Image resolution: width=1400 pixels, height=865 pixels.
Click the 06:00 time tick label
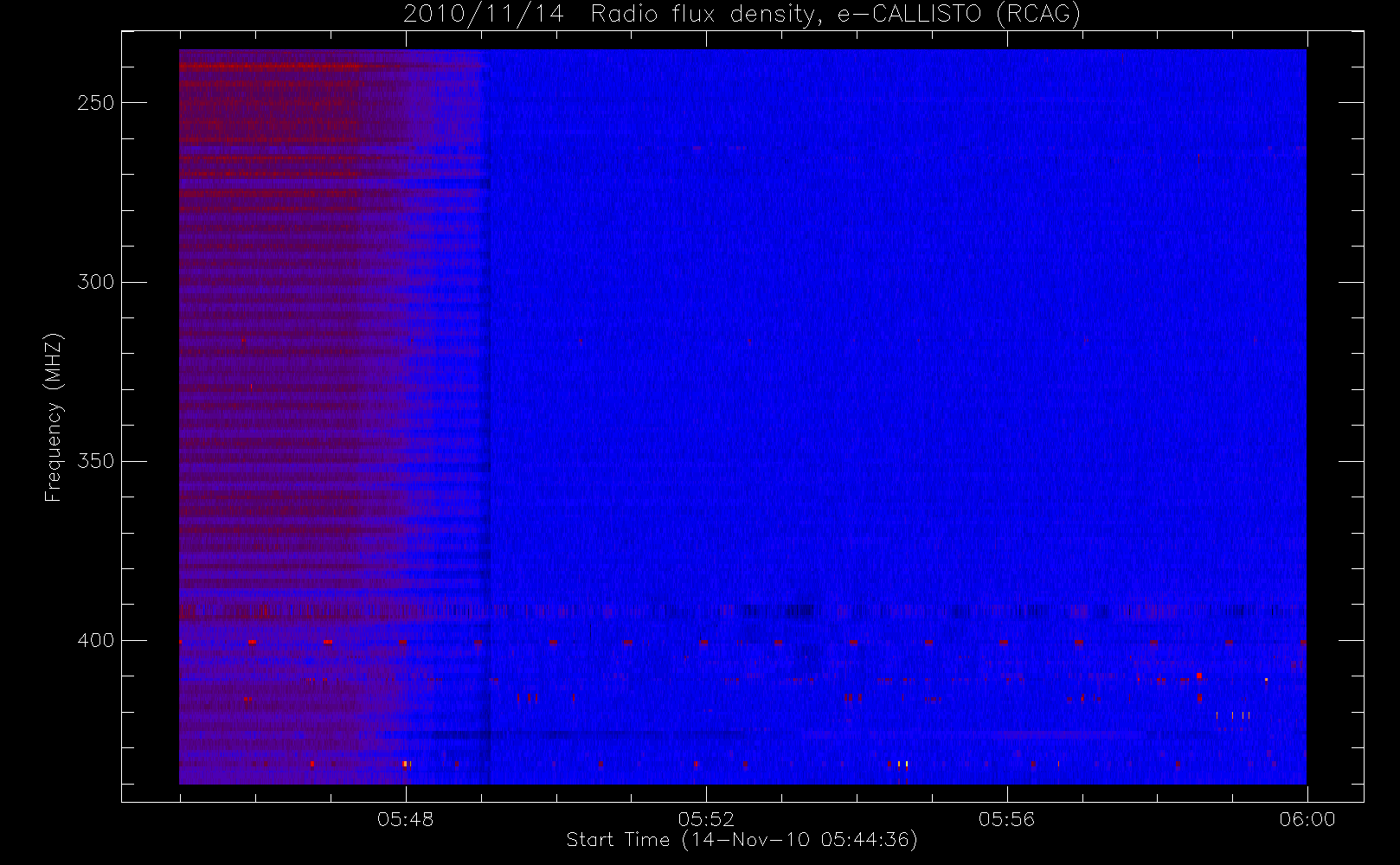pos(1307,819)
